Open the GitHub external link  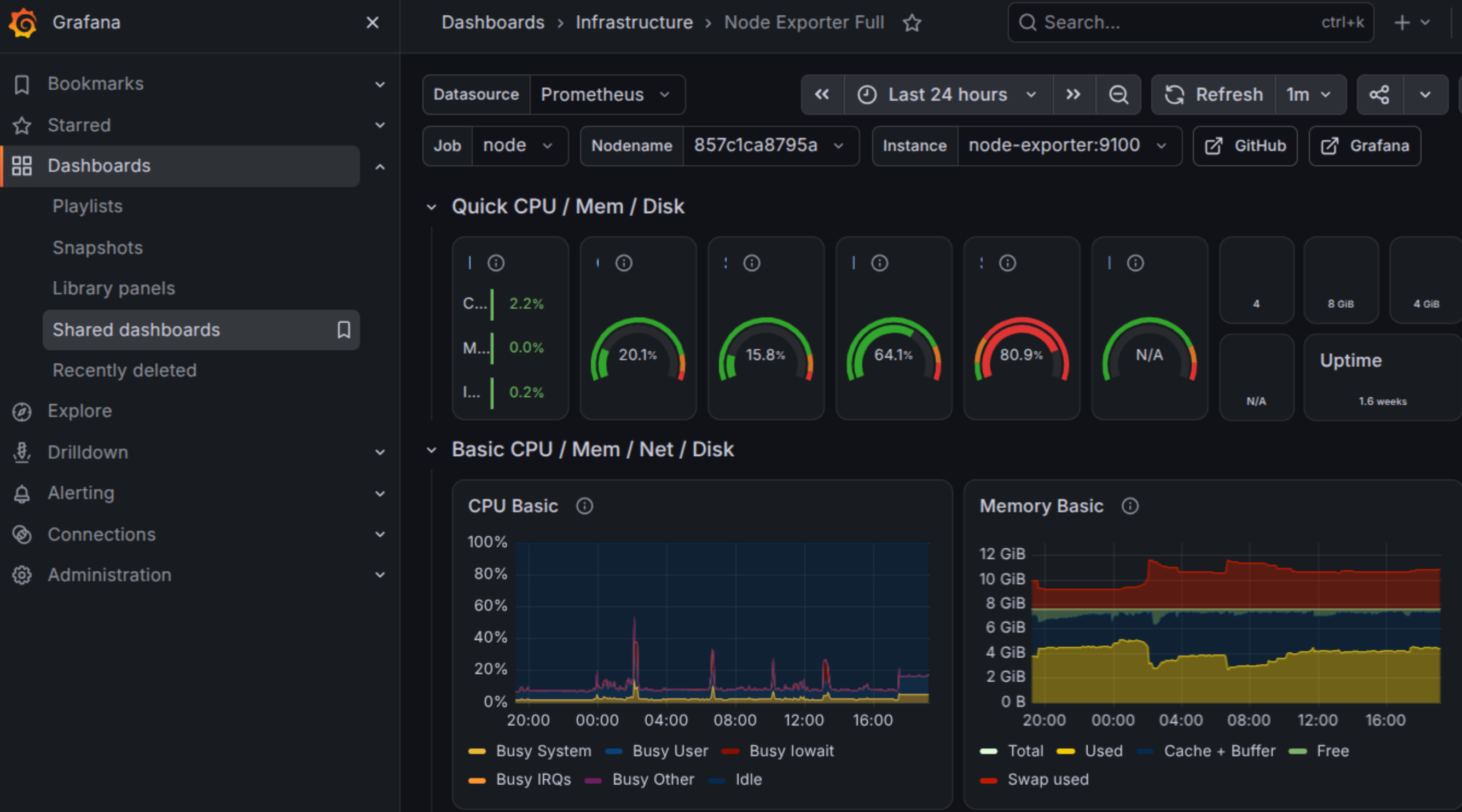[x=1245, y=146]
